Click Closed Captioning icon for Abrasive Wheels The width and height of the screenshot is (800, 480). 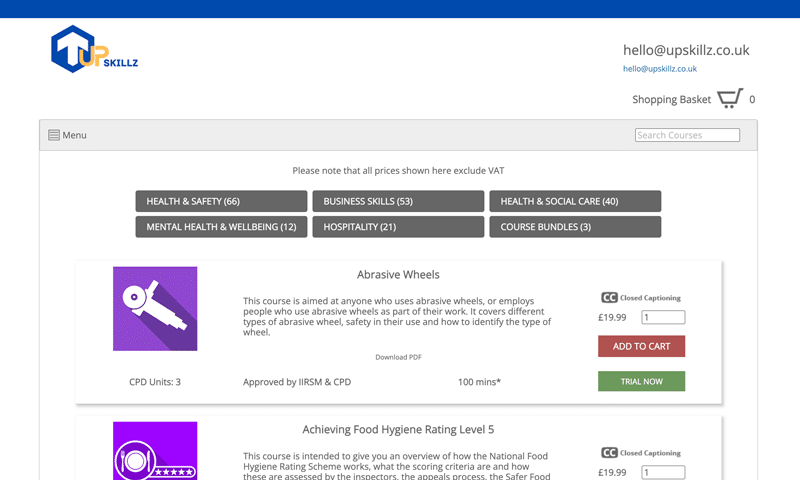click(609, 298)
